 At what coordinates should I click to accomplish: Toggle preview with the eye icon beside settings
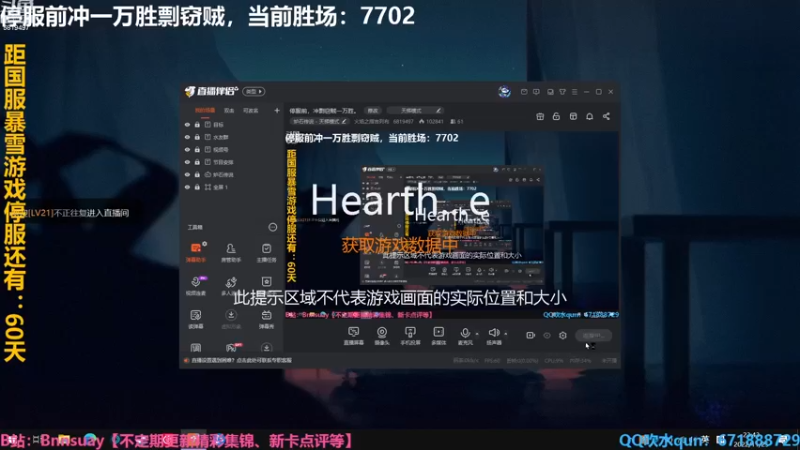click(547, 335)
